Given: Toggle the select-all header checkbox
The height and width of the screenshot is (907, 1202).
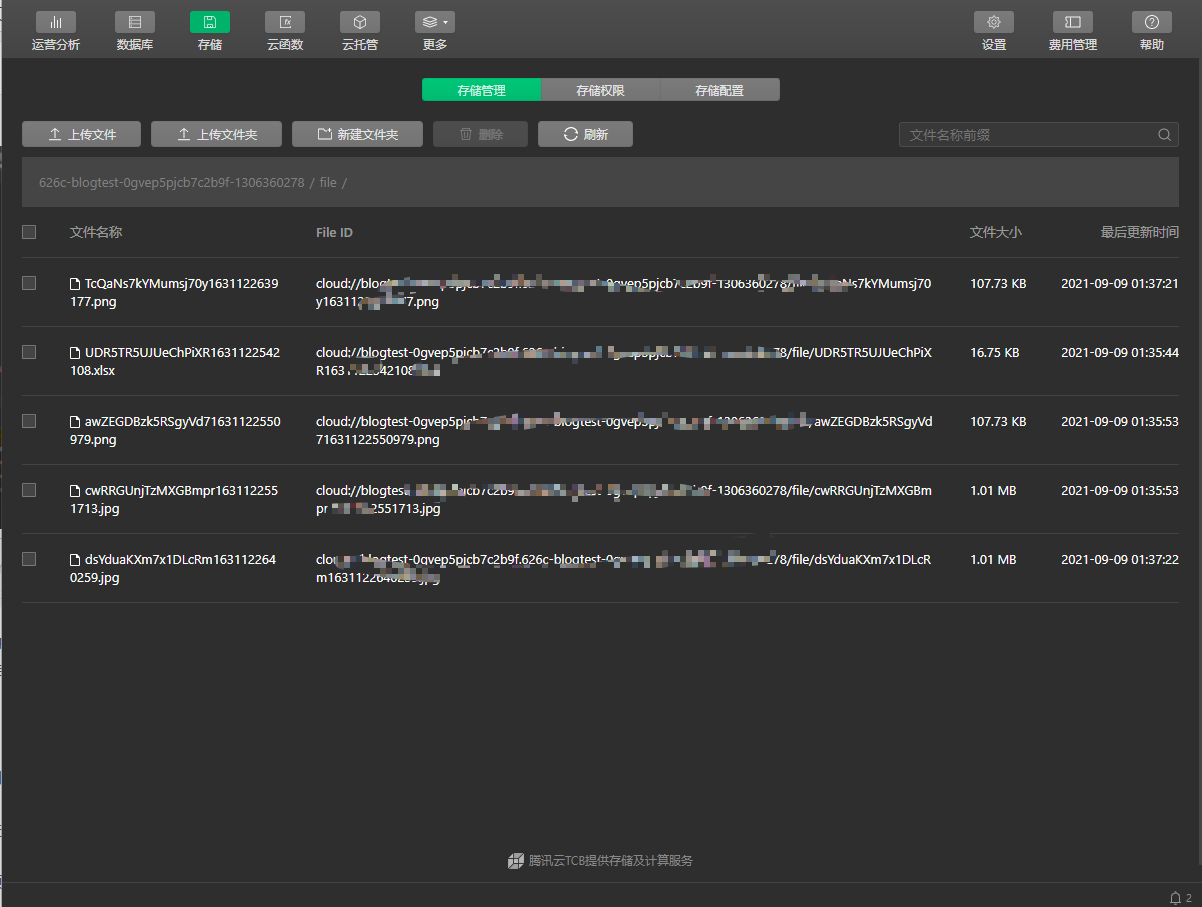Looking at the screenshot, I should (x=29, y=232).
